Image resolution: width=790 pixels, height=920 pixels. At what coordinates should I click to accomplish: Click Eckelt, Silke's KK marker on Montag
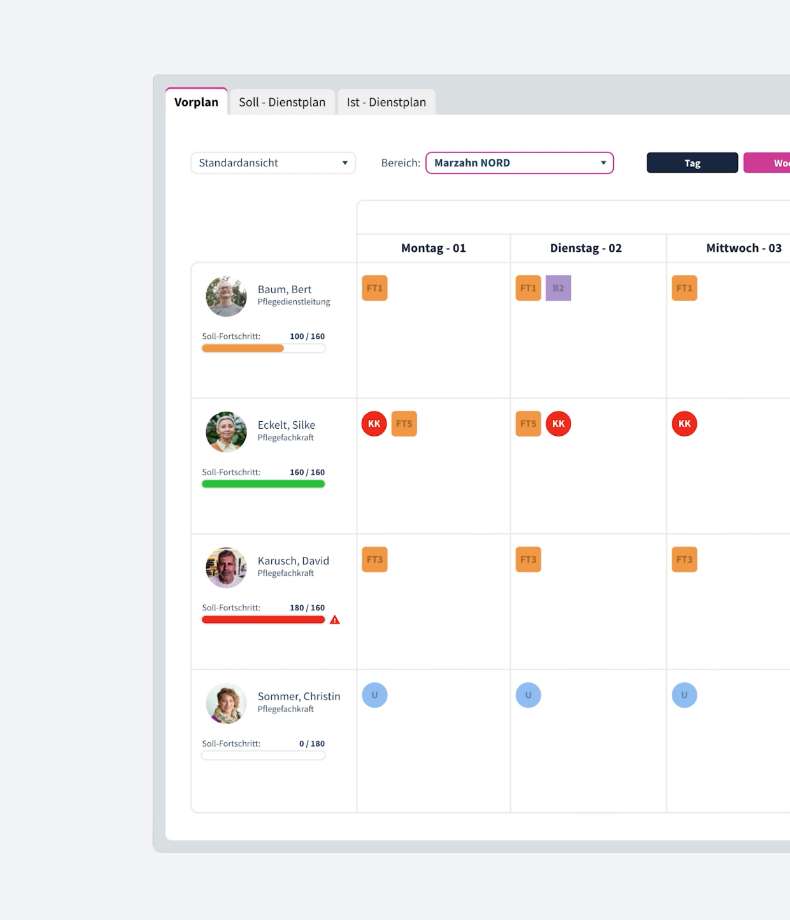(374, 424)
